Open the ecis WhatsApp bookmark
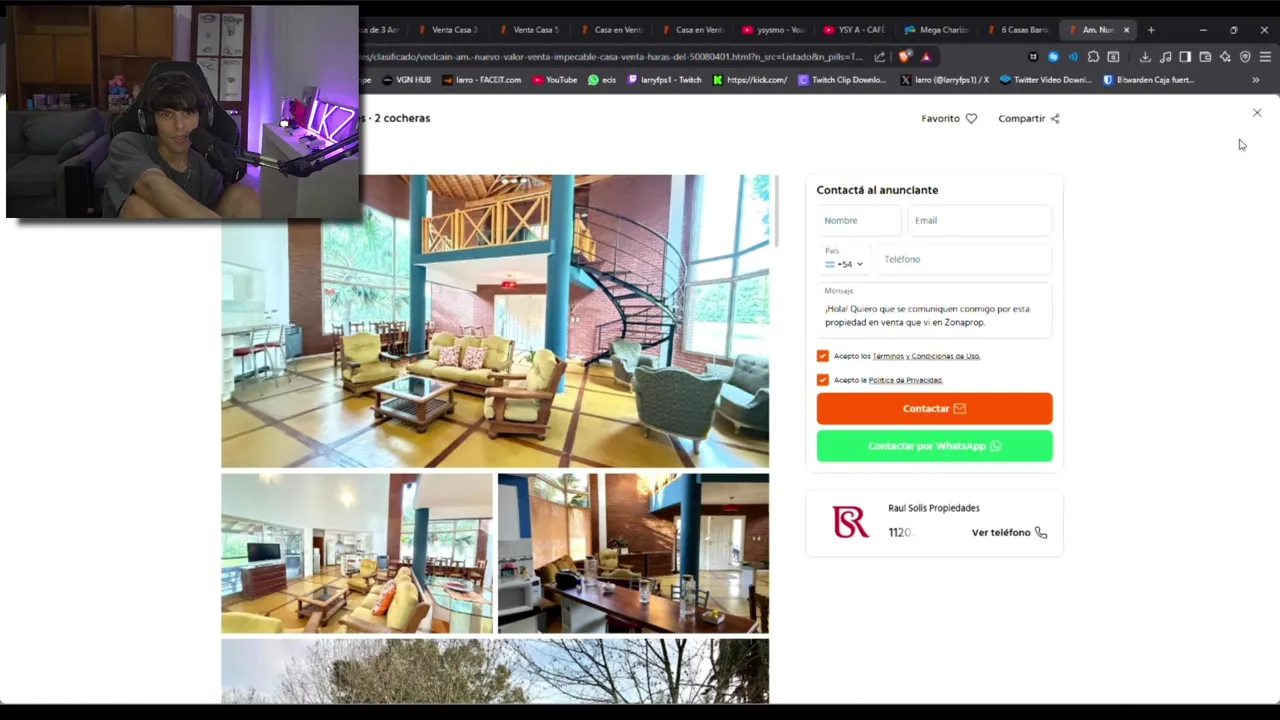 602,80
